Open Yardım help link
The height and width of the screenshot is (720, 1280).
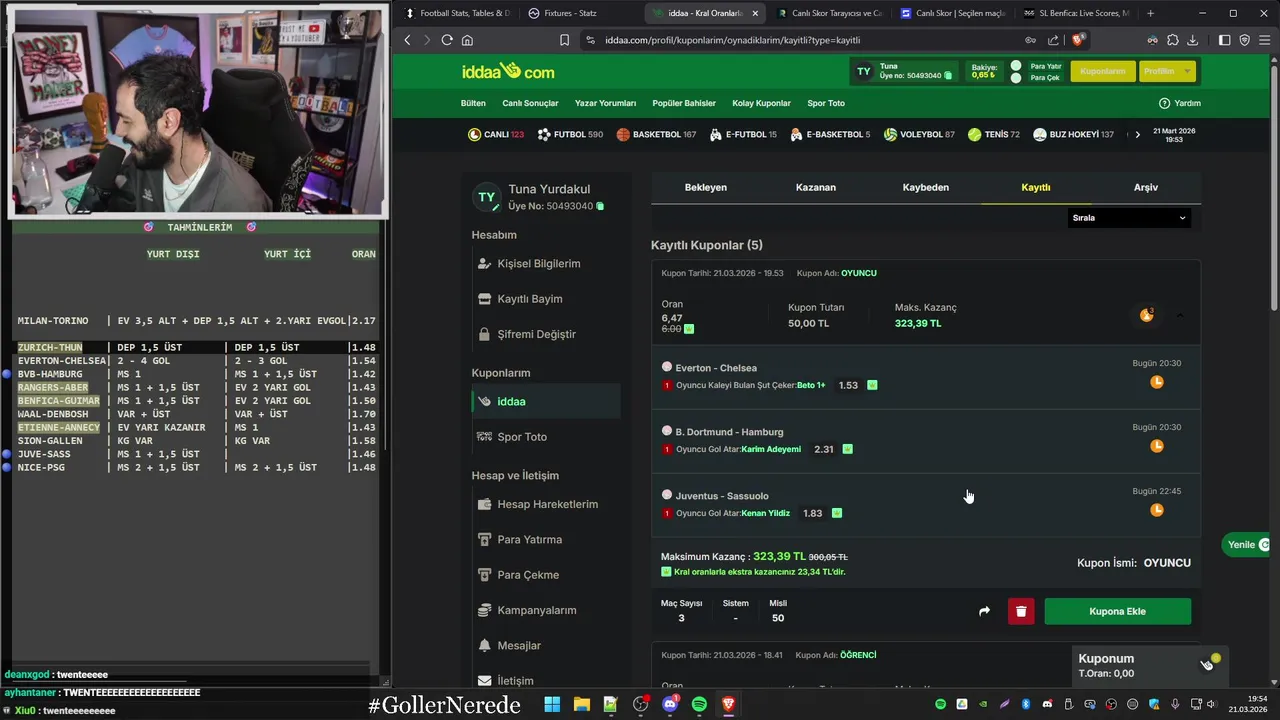pyautogui.click(x=1180, y=103)
